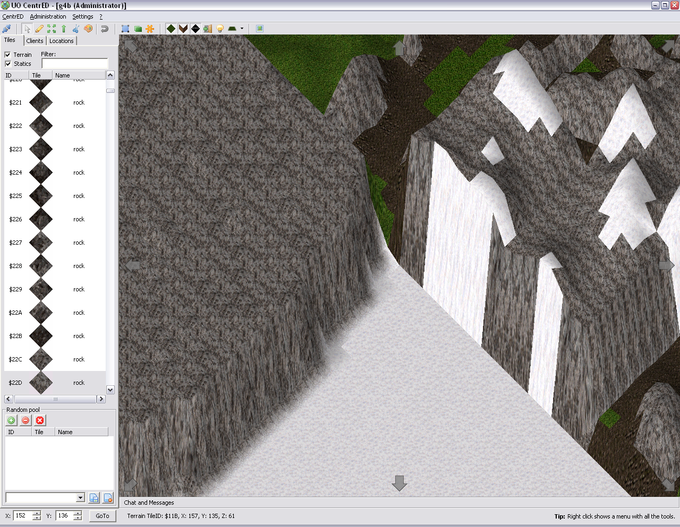Open dropdown arrow next to terrain toolbar icon
The height and width of the screenshot is (527, 680).
(x=244, y=29)
